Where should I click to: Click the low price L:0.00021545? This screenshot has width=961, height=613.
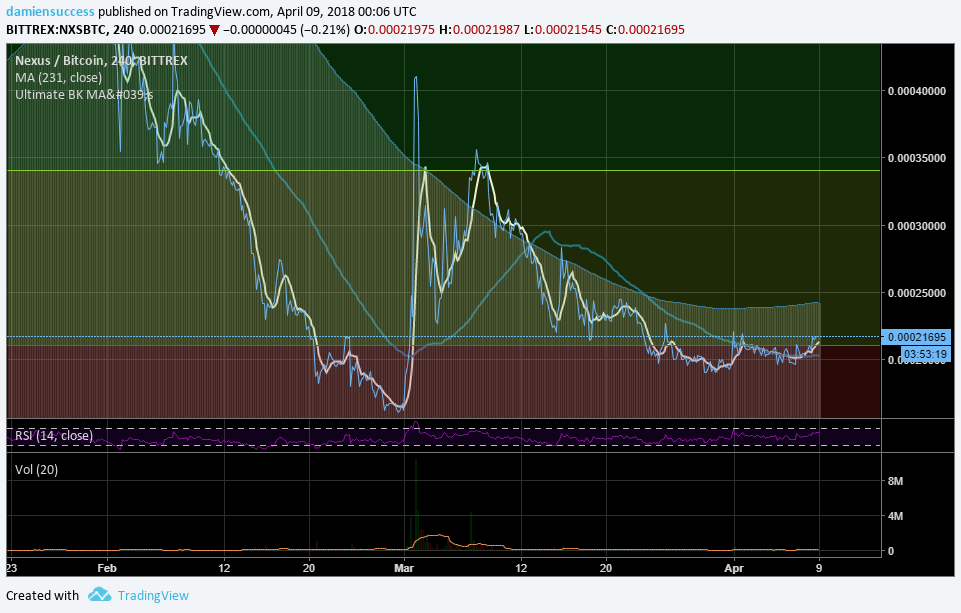[563, 29]
